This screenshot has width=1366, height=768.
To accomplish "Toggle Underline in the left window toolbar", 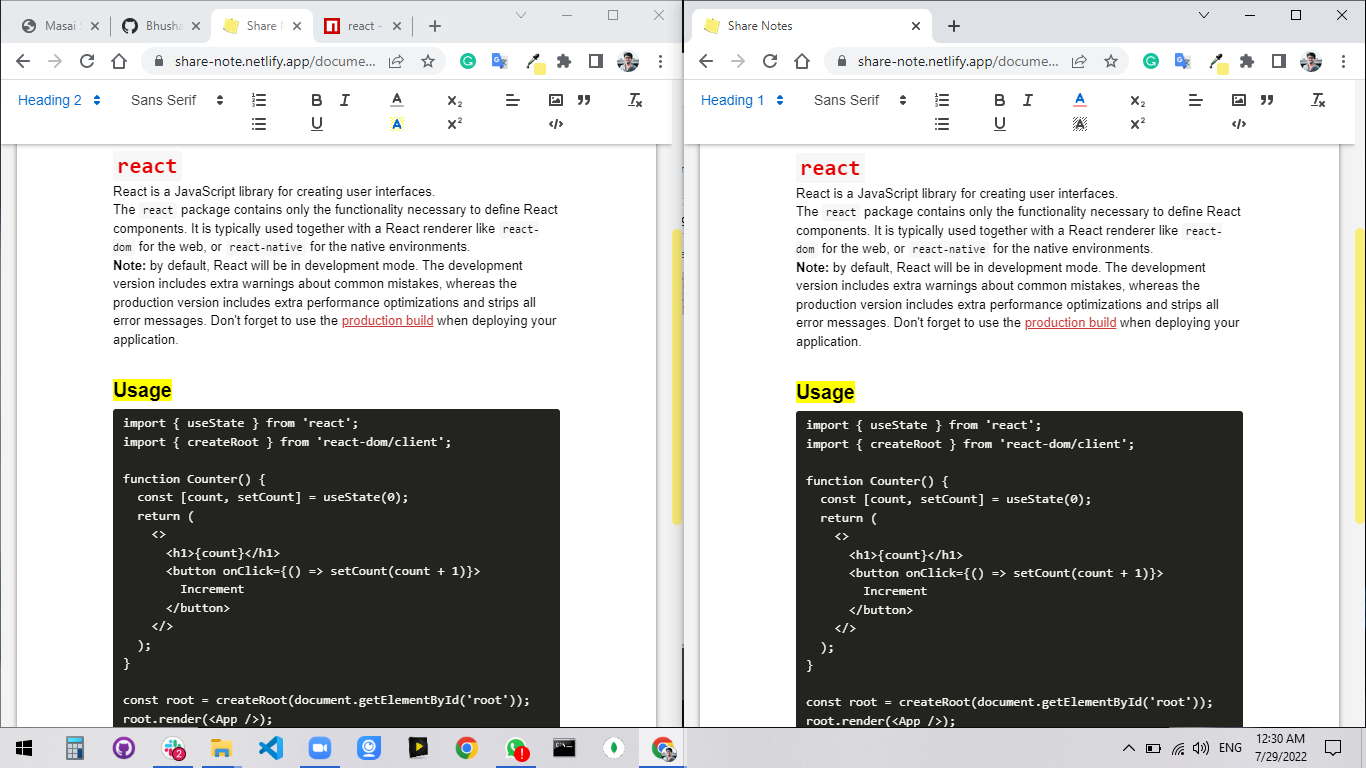I will [x=317, y=124].
